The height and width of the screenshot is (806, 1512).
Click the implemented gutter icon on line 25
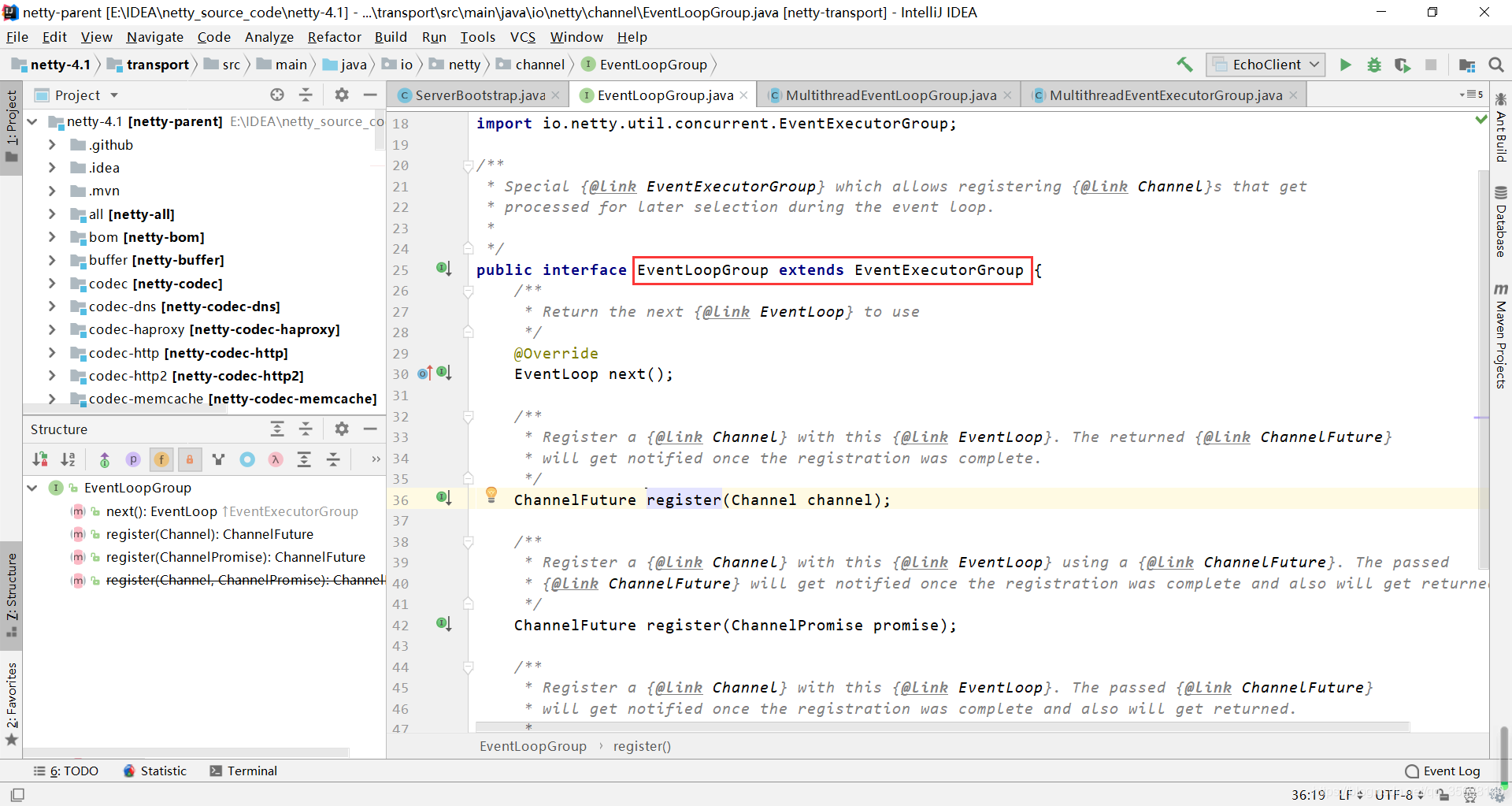coord(444,269)
